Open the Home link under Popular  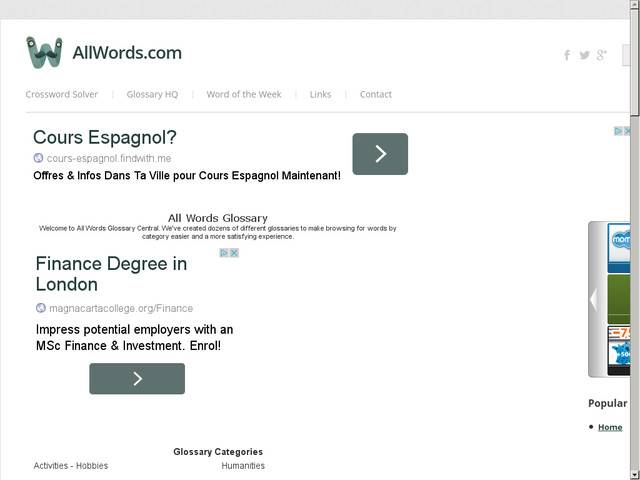[610, 427]
